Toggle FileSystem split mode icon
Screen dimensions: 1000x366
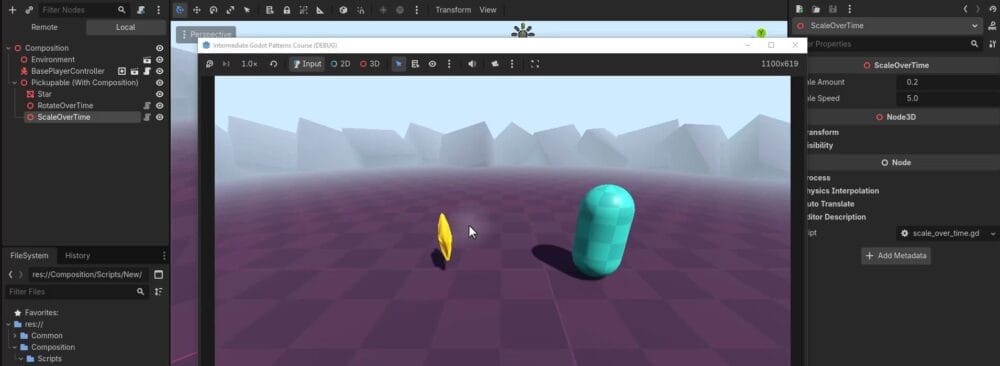coord(159,275)
